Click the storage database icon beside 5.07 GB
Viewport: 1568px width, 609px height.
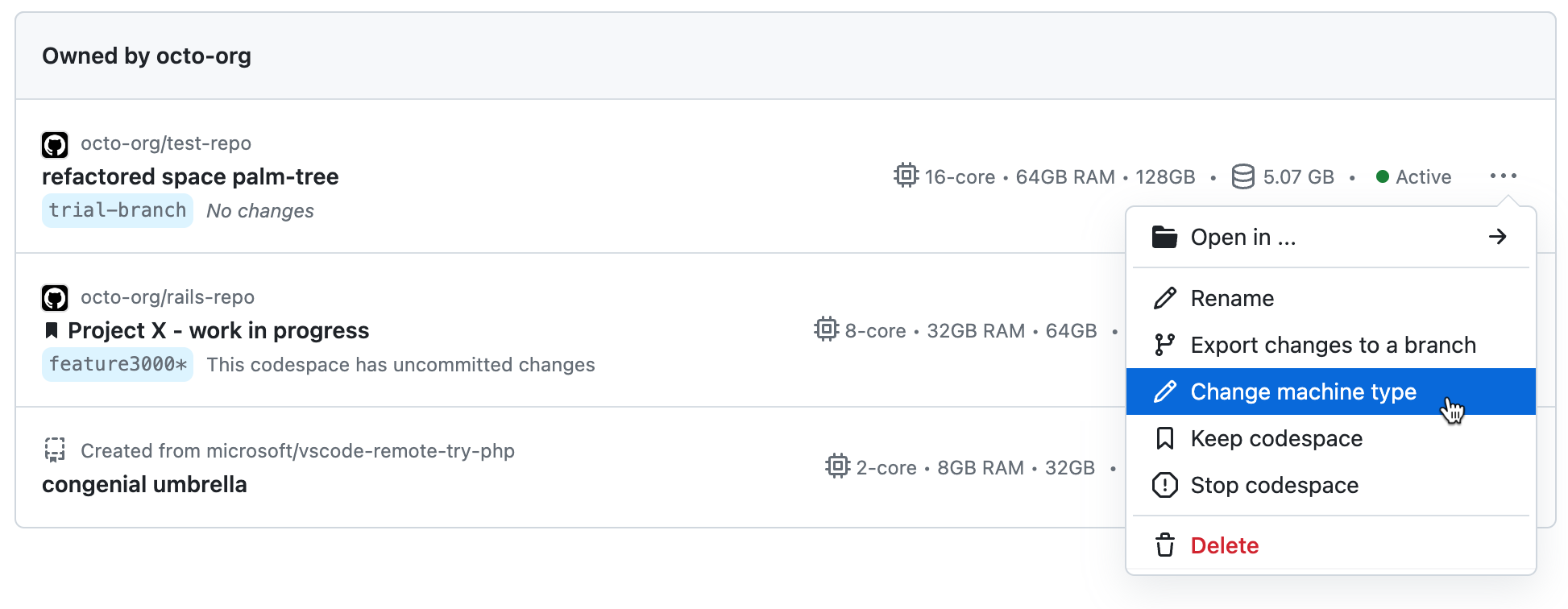click(x=1243, y=176)
